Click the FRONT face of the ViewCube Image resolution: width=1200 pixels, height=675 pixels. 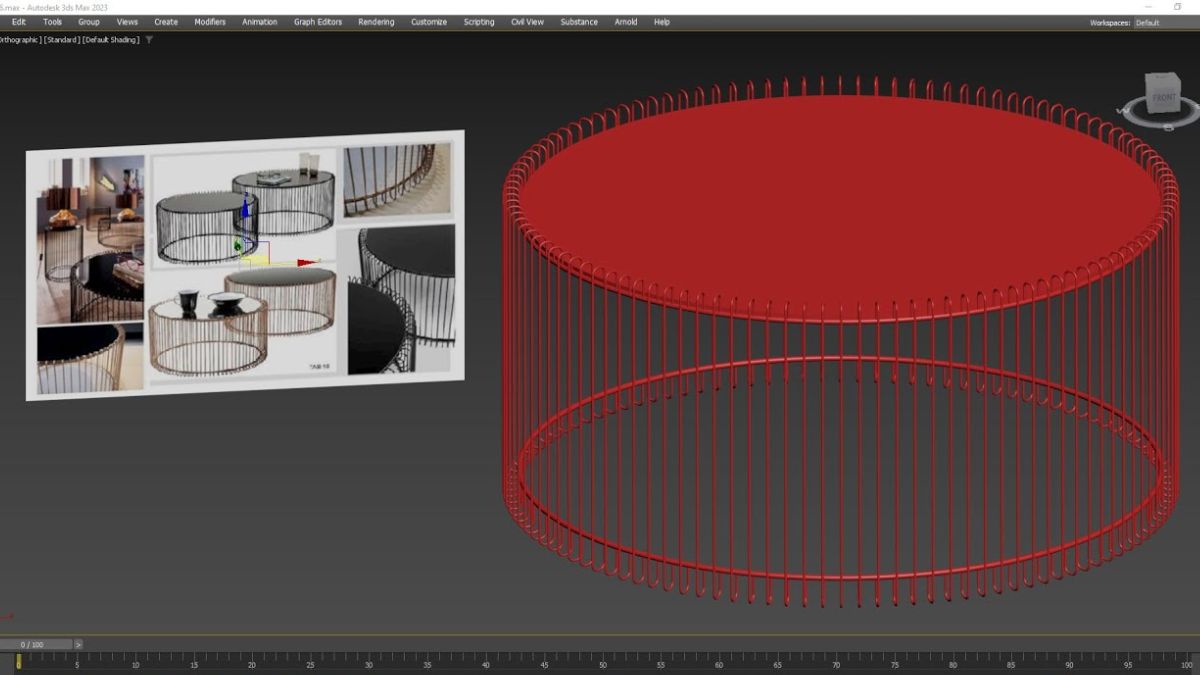click(1163, 98)
